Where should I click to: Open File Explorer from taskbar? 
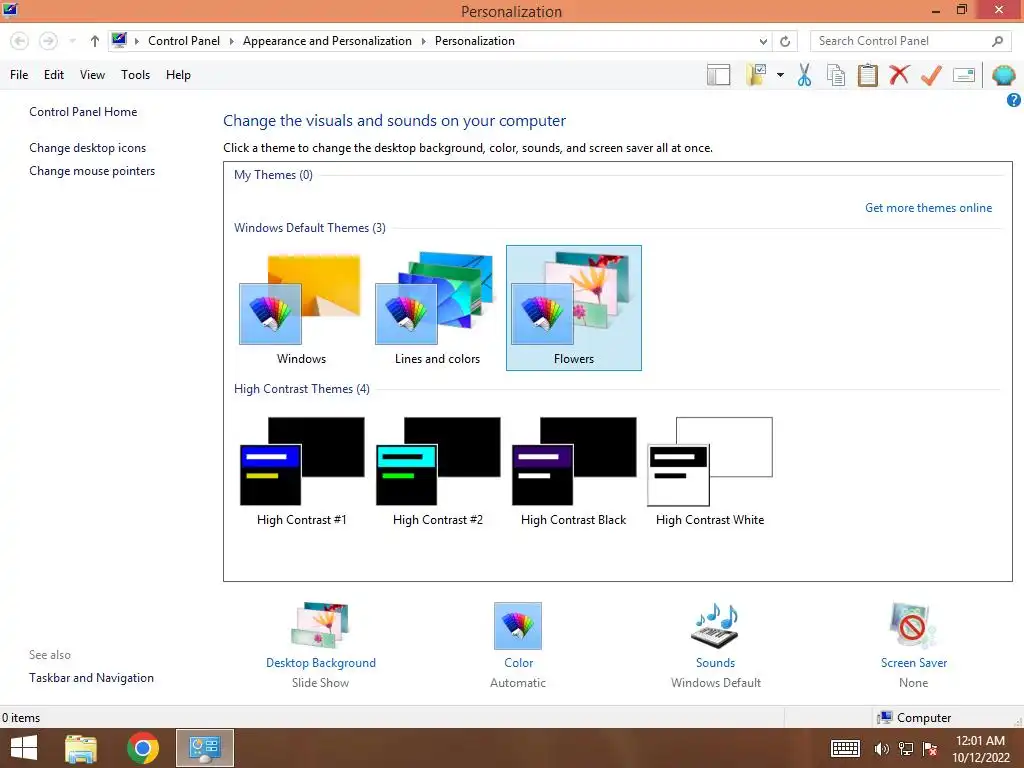(81, 748)
